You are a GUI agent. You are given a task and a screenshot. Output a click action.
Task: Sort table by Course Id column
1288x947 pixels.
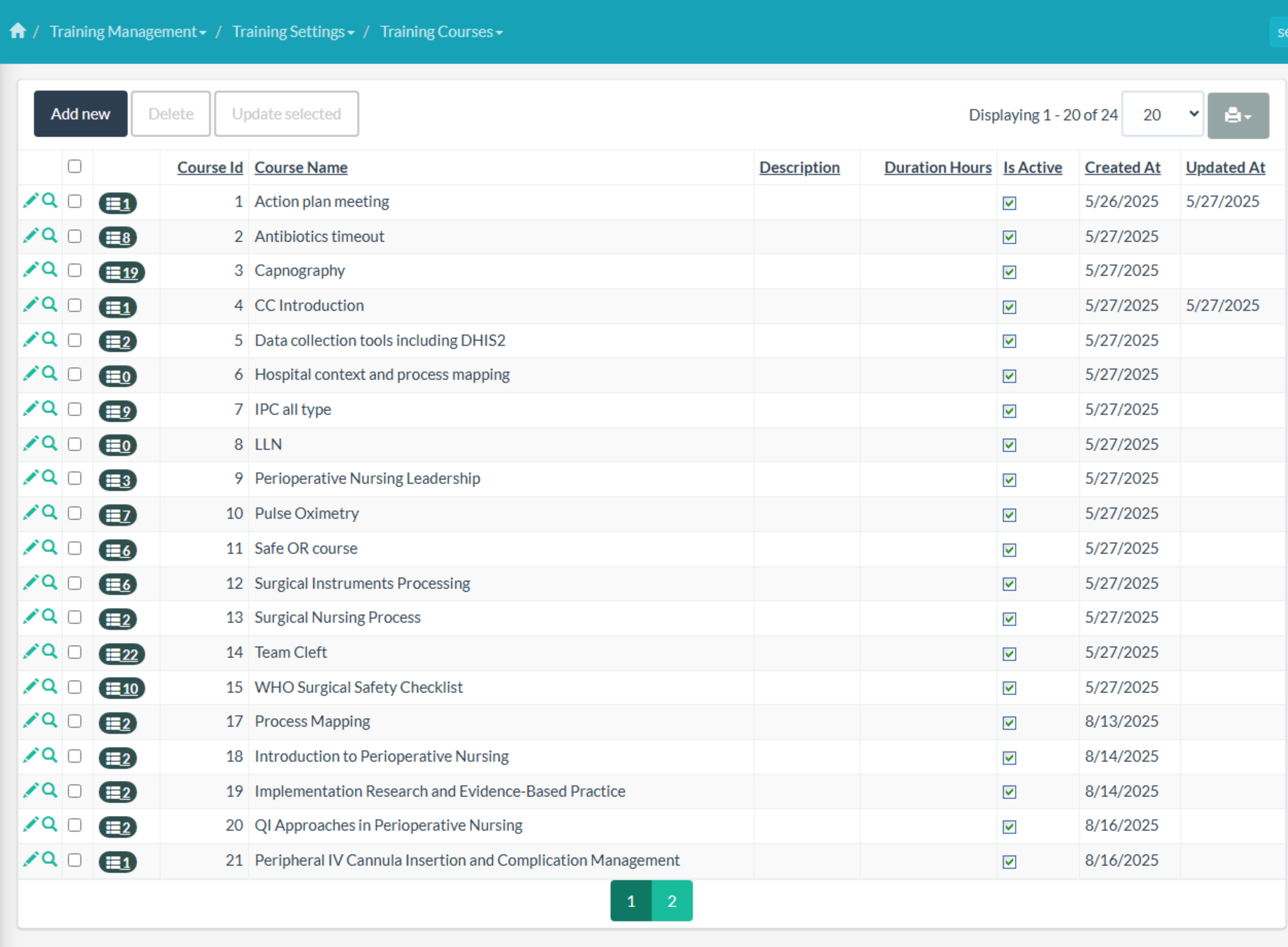(210, 167)
